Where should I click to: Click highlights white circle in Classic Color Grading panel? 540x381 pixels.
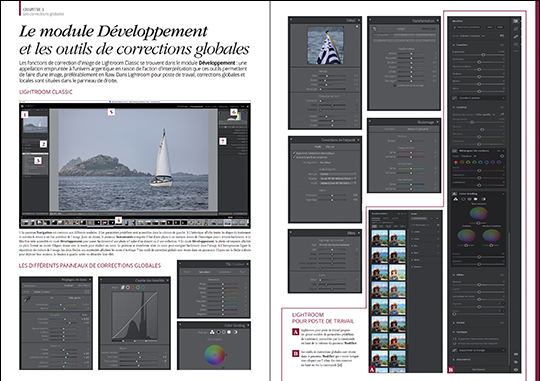coord(229,332)
